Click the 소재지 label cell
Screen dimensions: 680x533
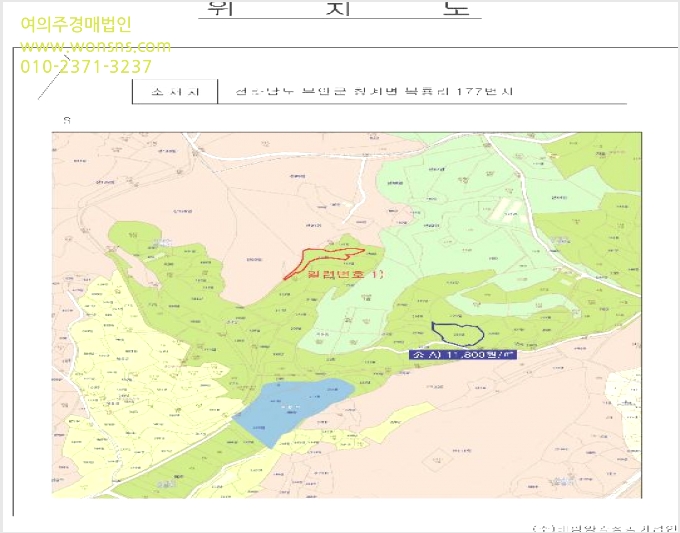[x=175, y=92]
